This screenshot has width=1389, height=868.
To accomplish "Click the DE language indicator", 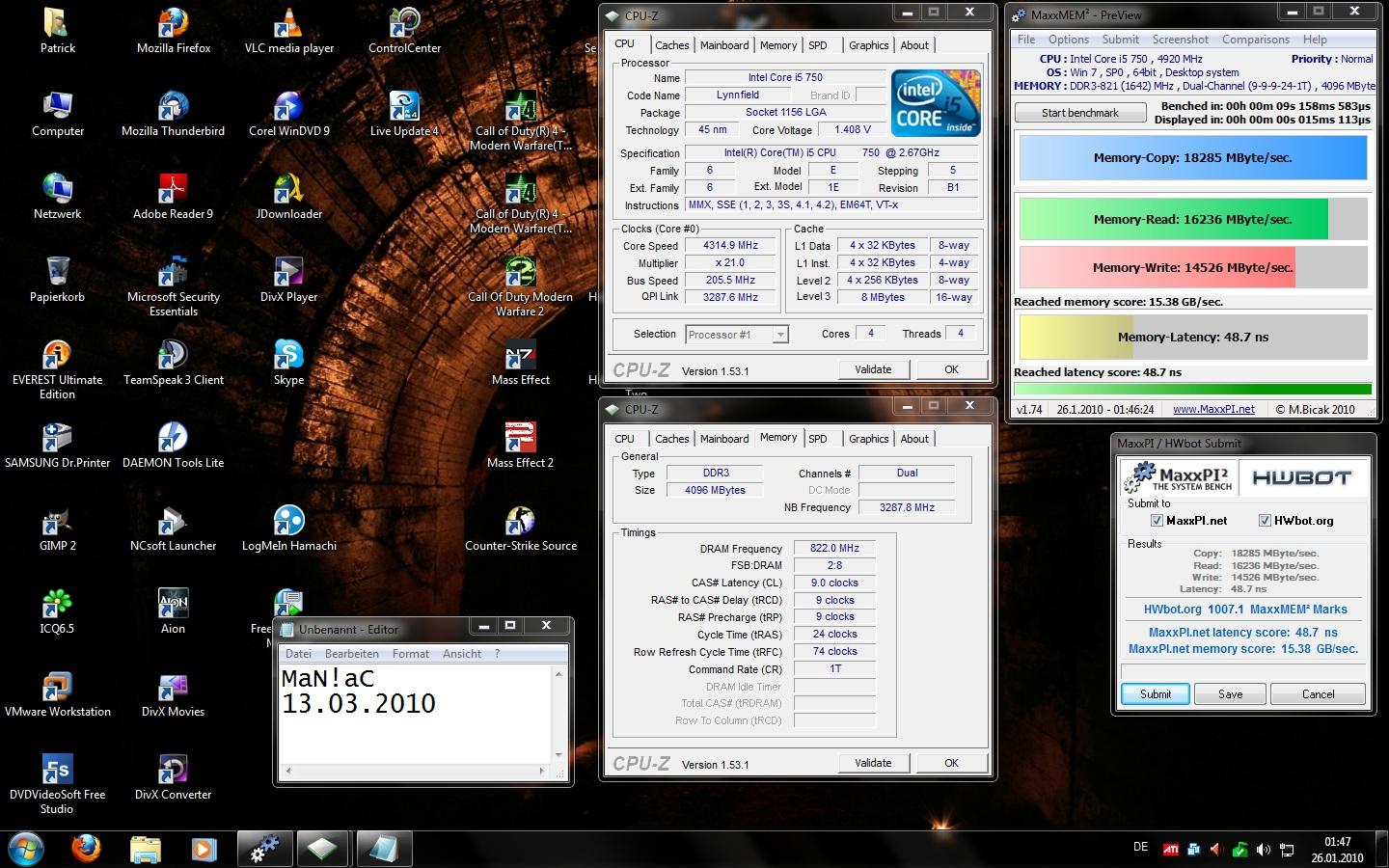I will click(1140, 847).
